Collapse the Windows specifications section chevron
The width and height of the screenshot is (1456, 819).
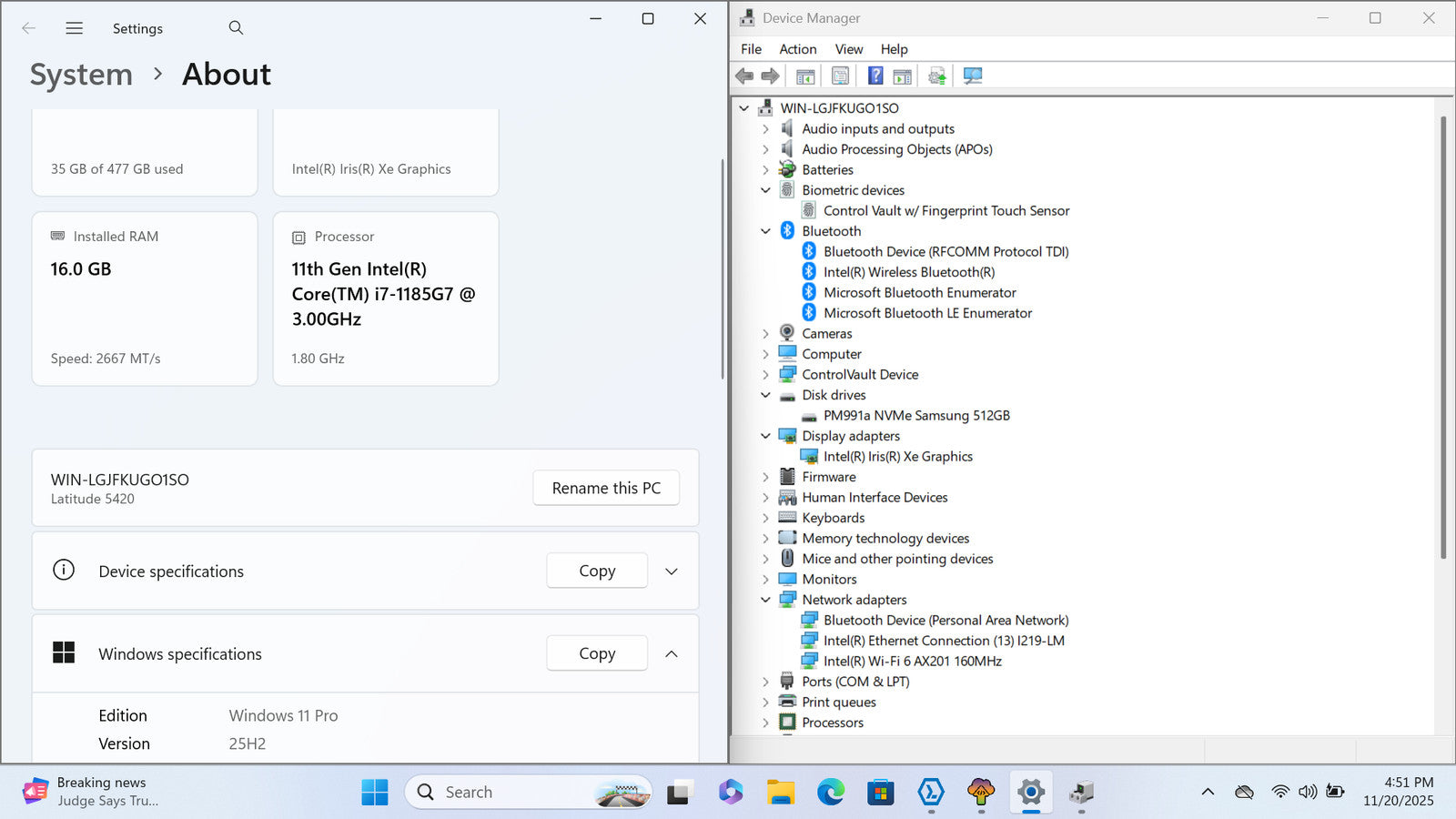point(672,654)
